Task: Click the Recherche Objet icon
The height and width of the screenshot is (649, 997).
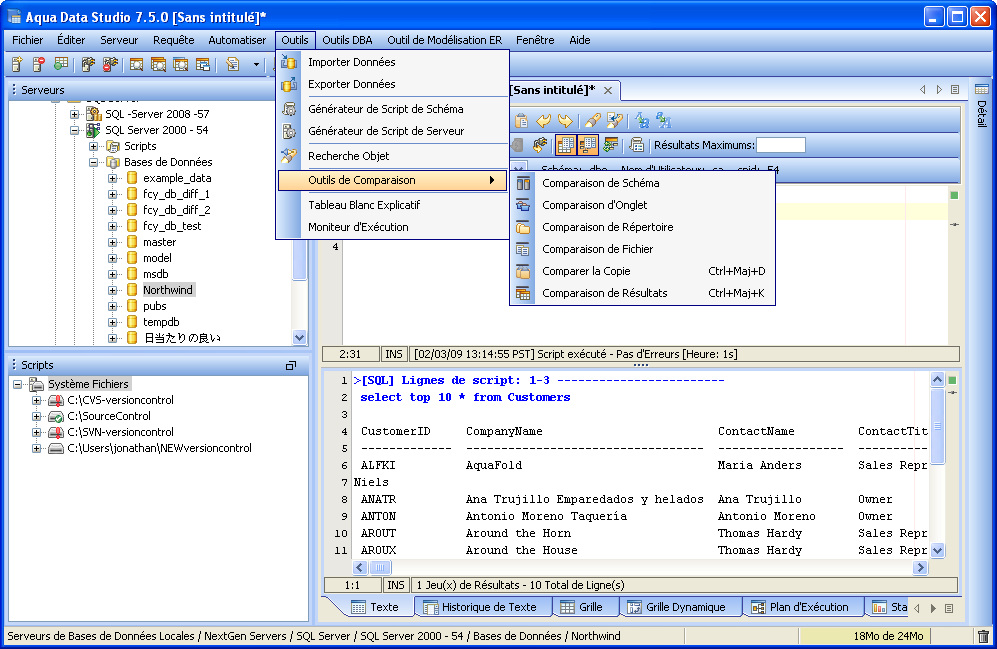Action: click(290, 156)
